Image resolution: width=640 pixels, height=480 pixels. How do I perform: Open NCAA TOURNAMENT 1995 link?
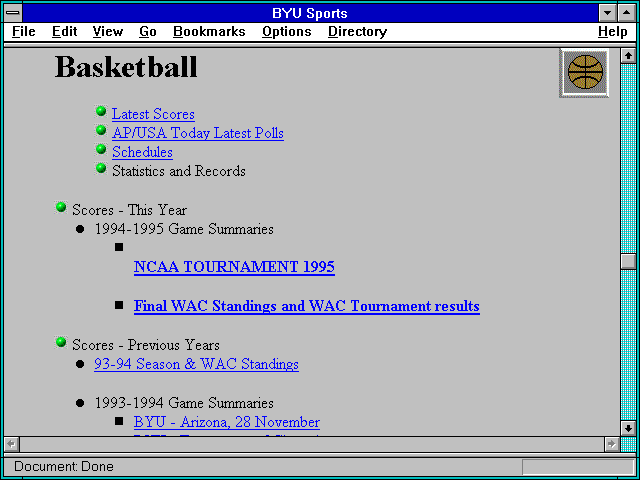click(x=234, y=267)
